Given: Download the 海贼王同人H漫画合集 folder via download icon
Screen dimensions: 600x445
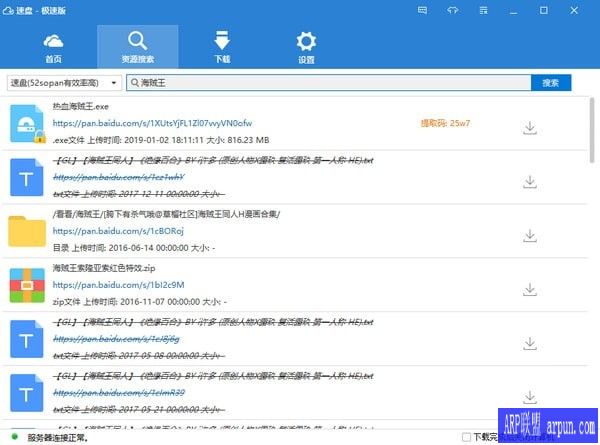Looking at the screenshot, I should click(x=530, y=235).
